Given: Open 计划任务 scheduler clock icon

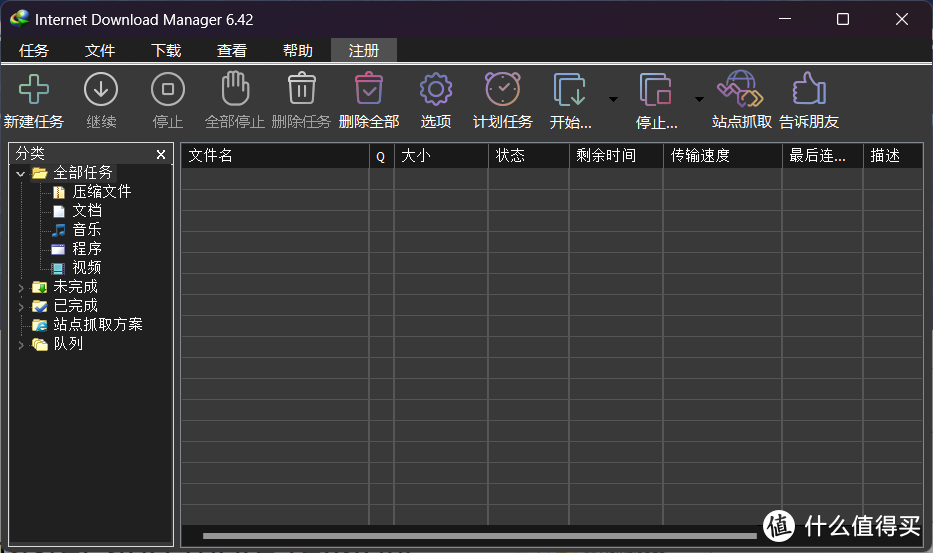Looking at the screenshot, I should [503, 89].
